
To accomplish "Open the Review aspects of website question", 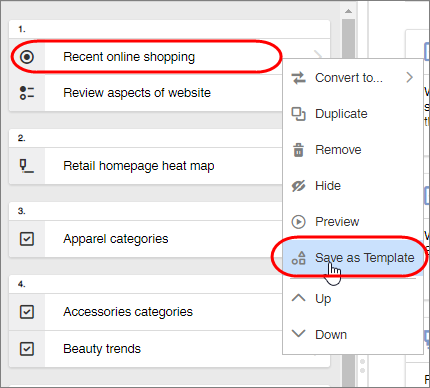I will (137, 93).
